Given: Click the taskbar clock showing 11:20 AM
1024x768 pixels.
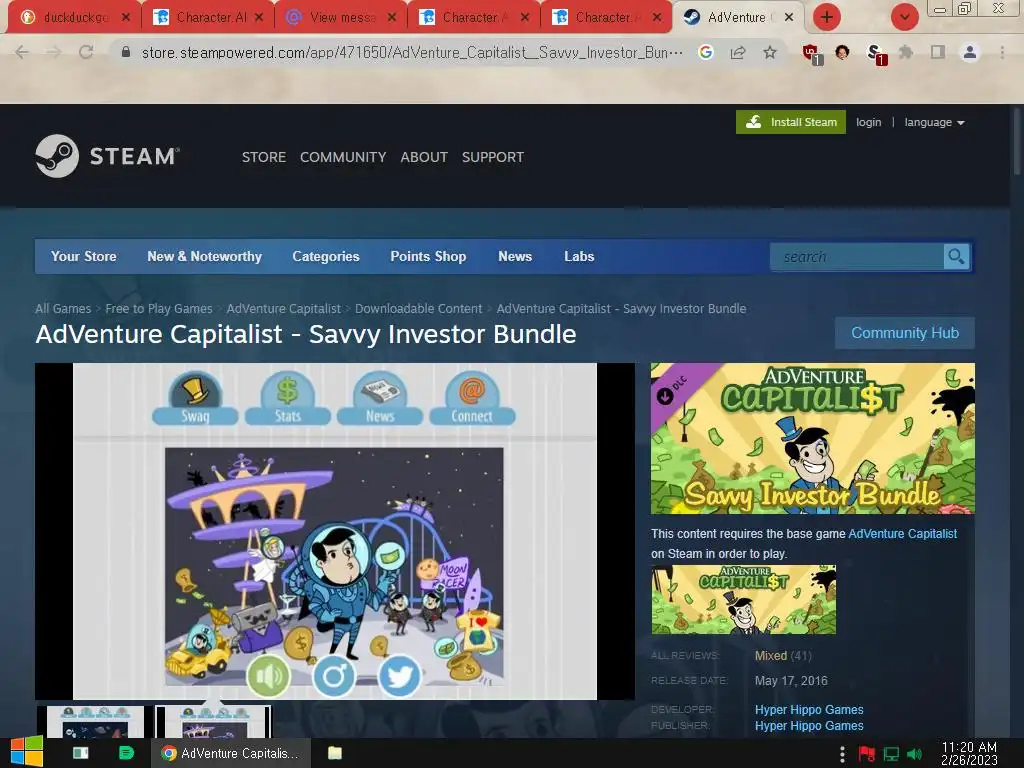Looking at the screenshot, I should click(969, 753).
